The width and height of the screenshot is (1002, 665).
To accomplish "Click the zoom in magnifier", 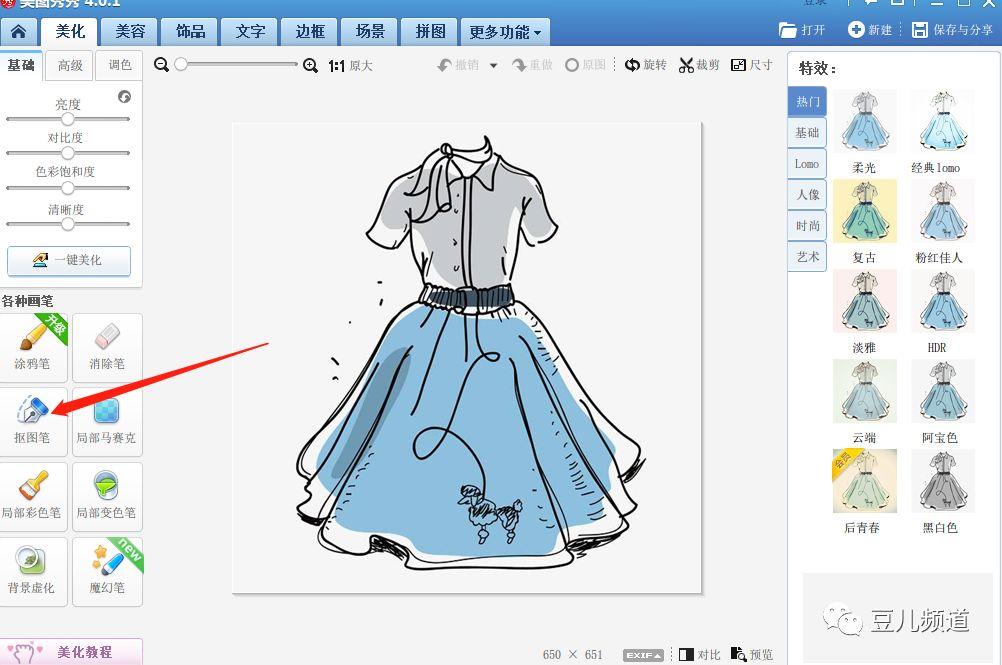I will [x=310, y=65].
